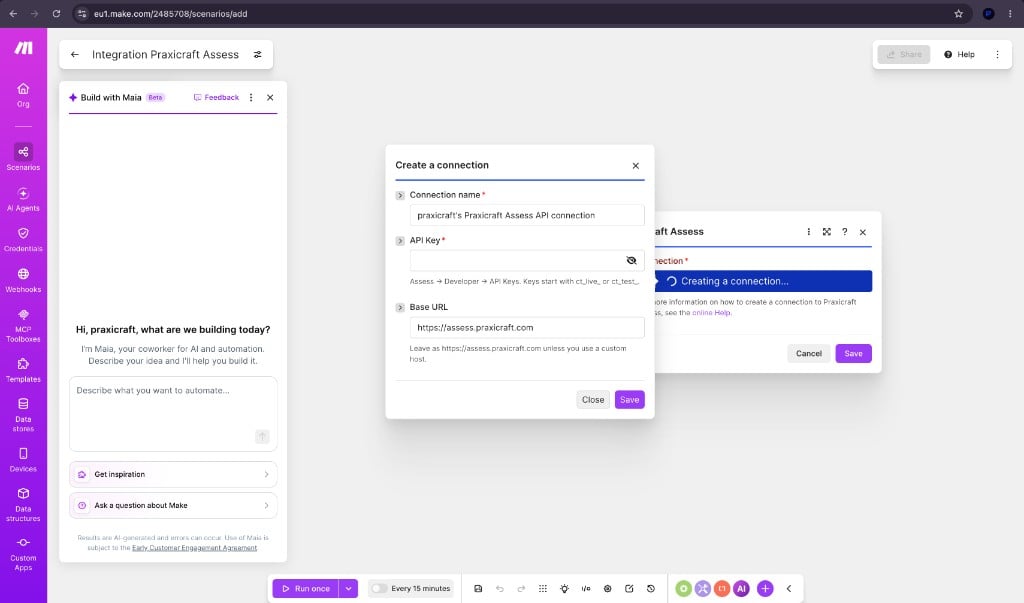Click the purple AI icon in toolbar
1024x603 pixels.
click(x=741, y=589)
